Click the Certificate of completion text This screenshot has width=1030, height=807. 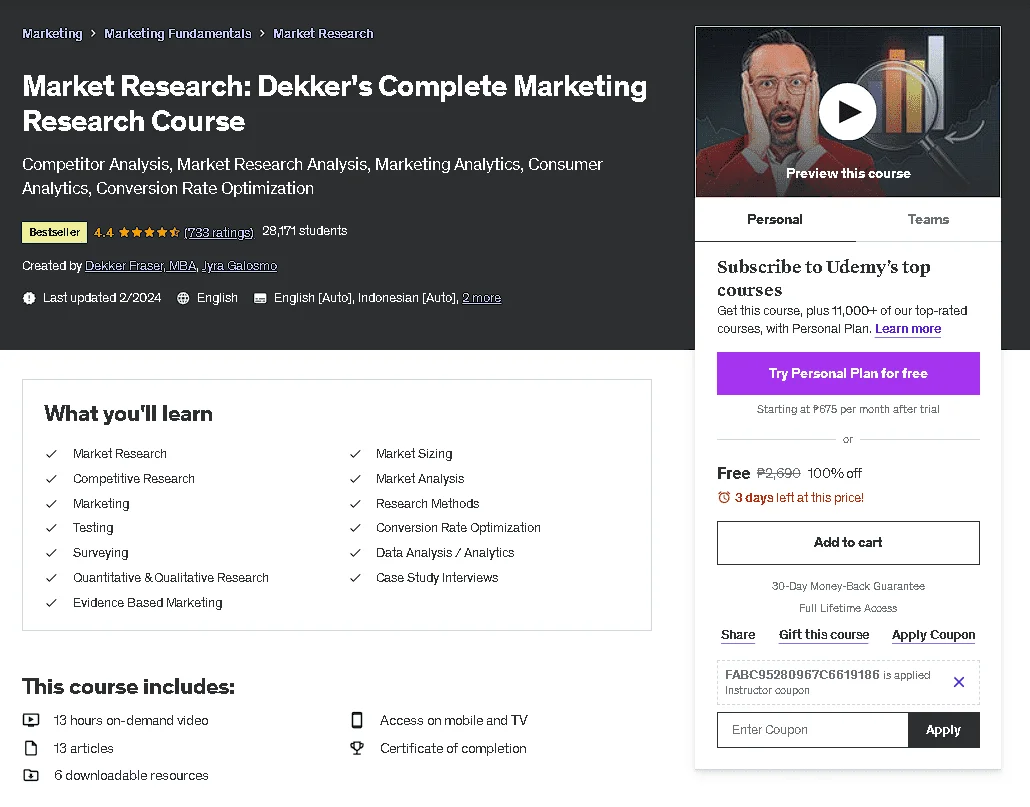tap(453, 748)
